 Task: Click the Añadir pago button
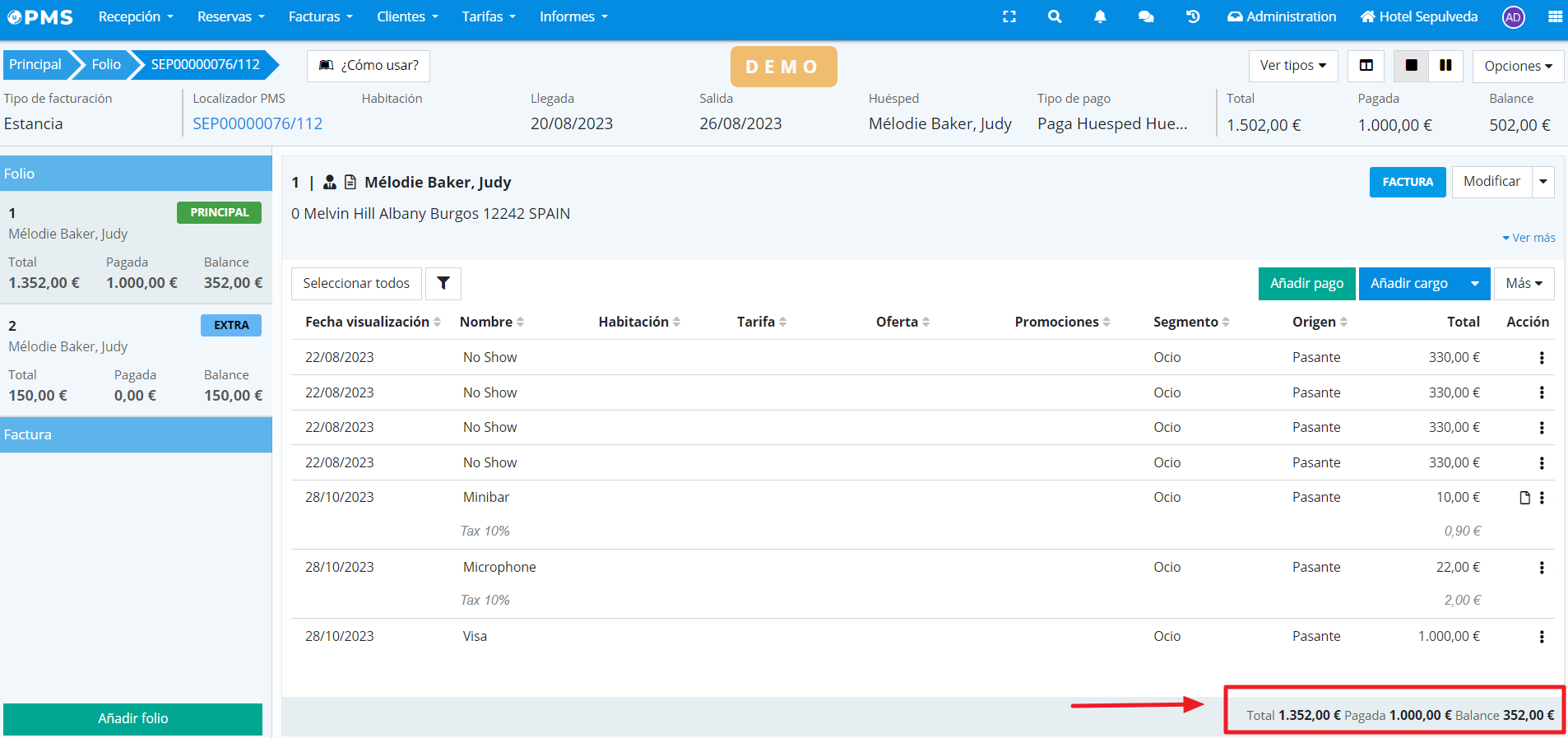(x=1306, y=284)
